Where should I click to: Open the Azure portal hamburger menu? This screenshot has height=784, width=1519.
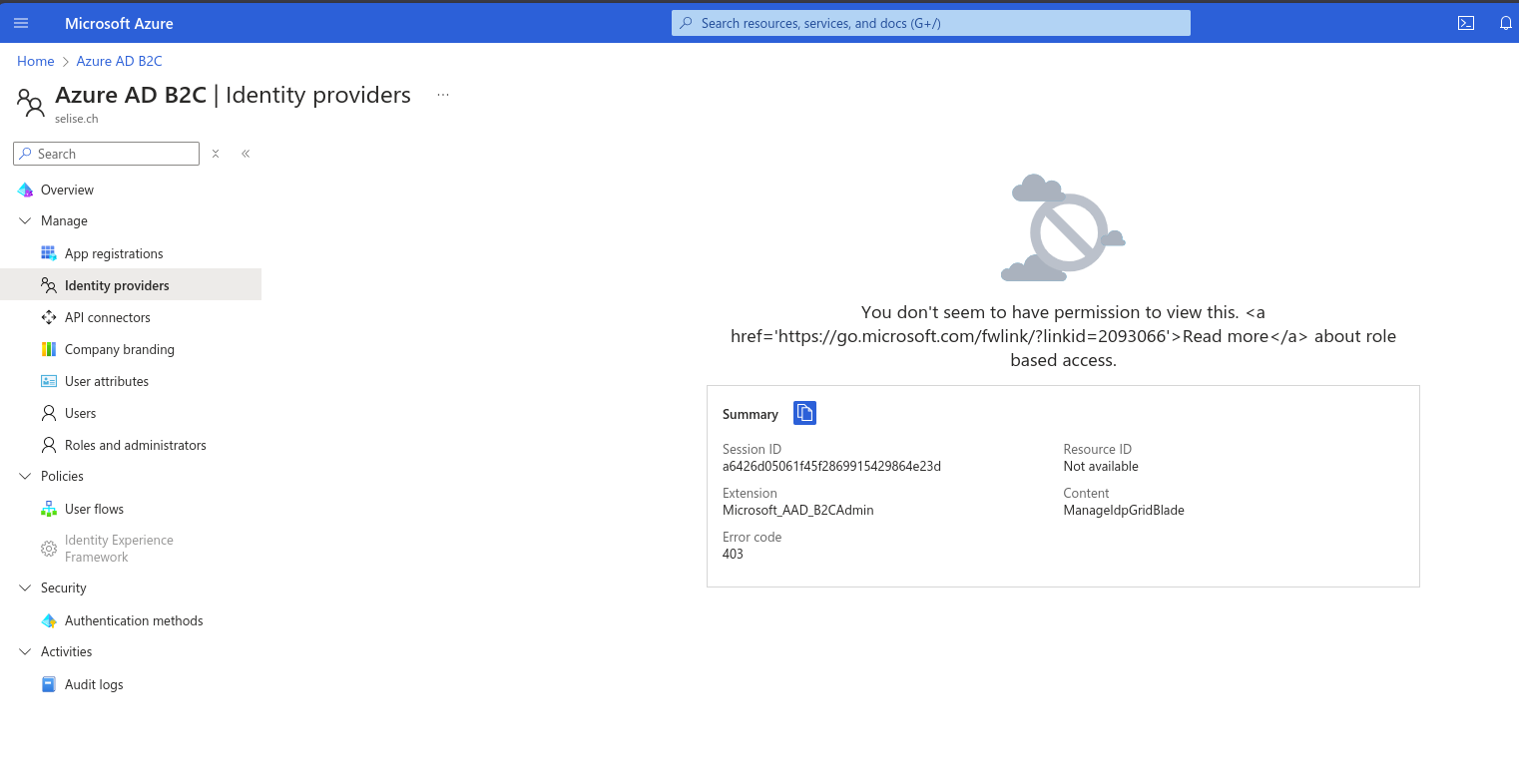(x=21, y=22)
